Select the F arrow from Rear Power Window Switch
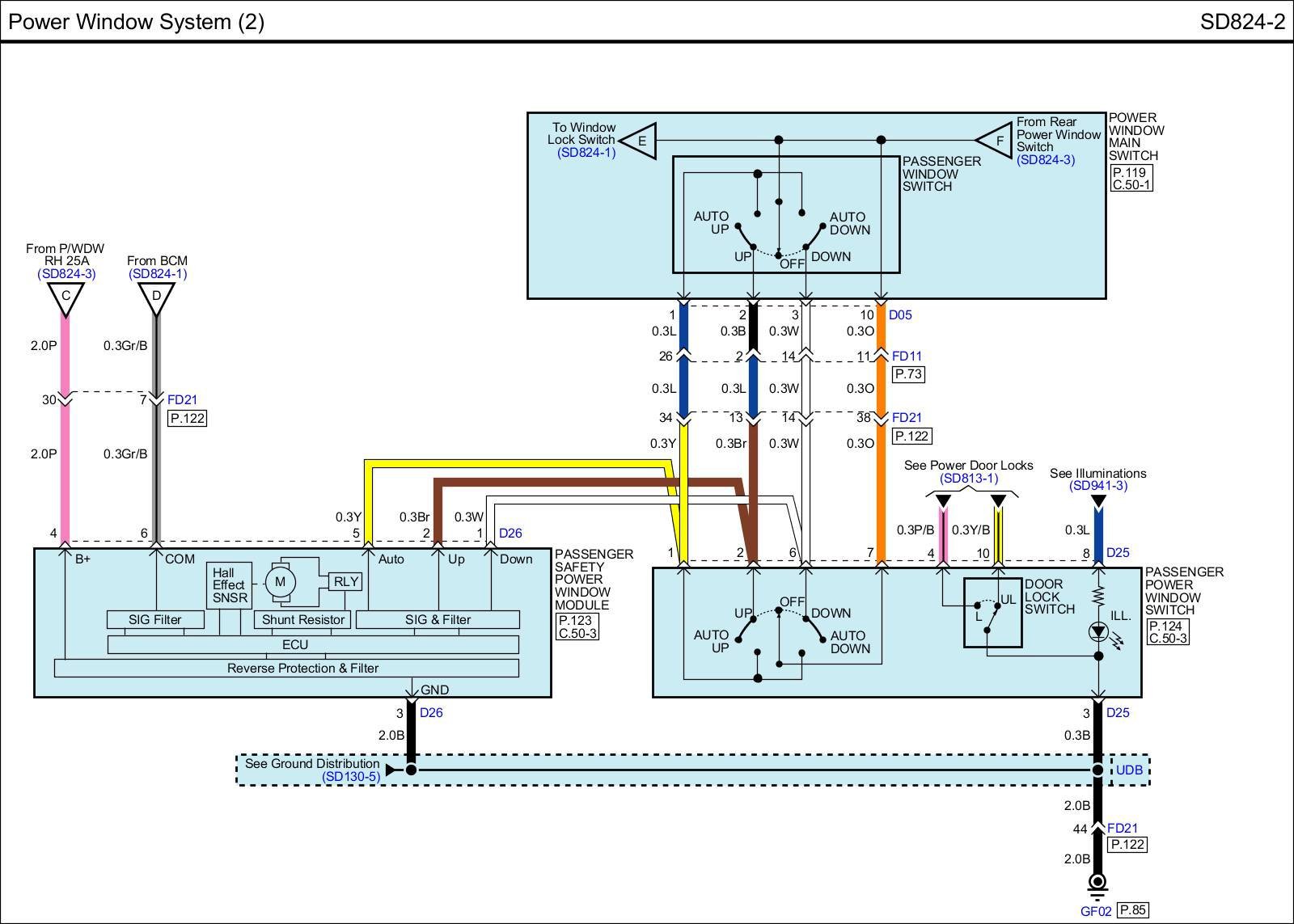The image size is (1294, 924). [x=998, y=141]
